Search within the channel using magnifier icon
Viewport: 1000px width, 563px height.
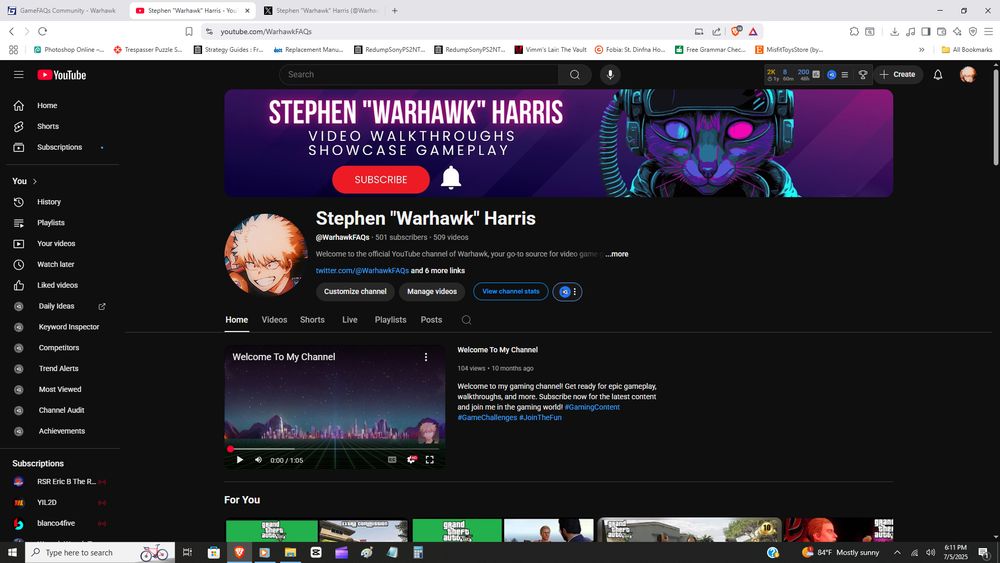466,320
